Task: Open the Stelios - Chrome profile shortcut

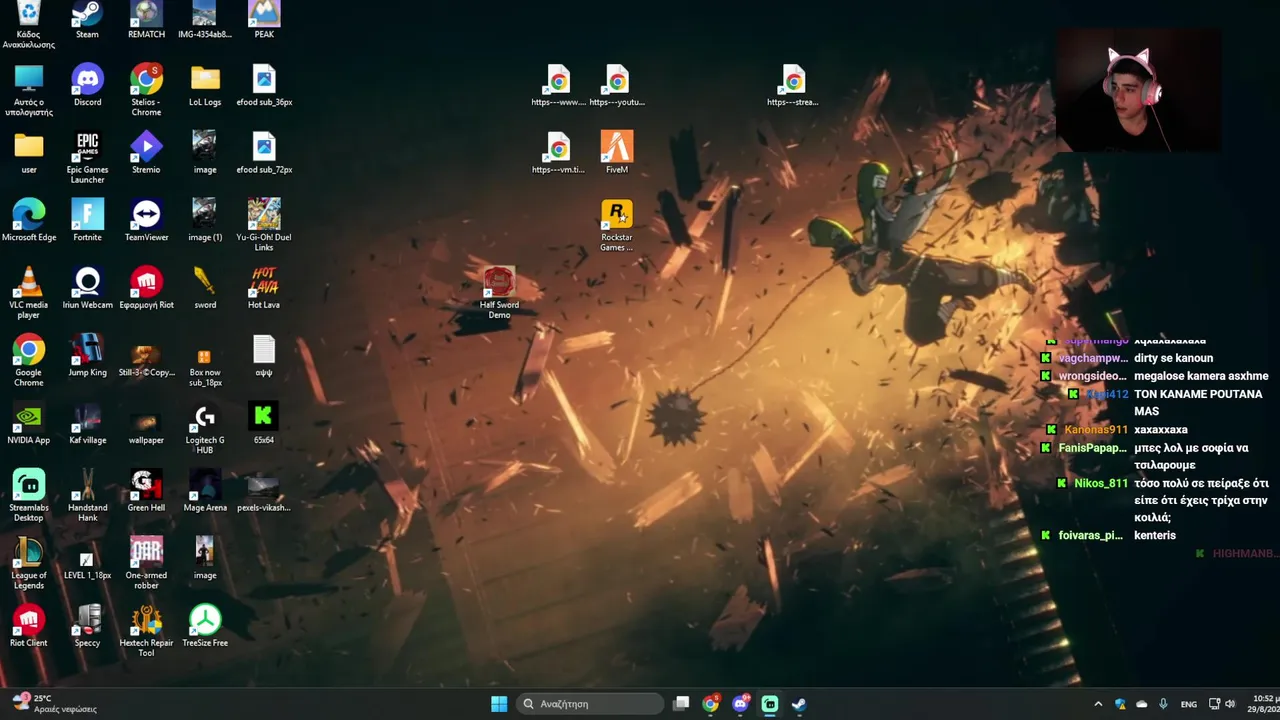Action: point(146,90)
